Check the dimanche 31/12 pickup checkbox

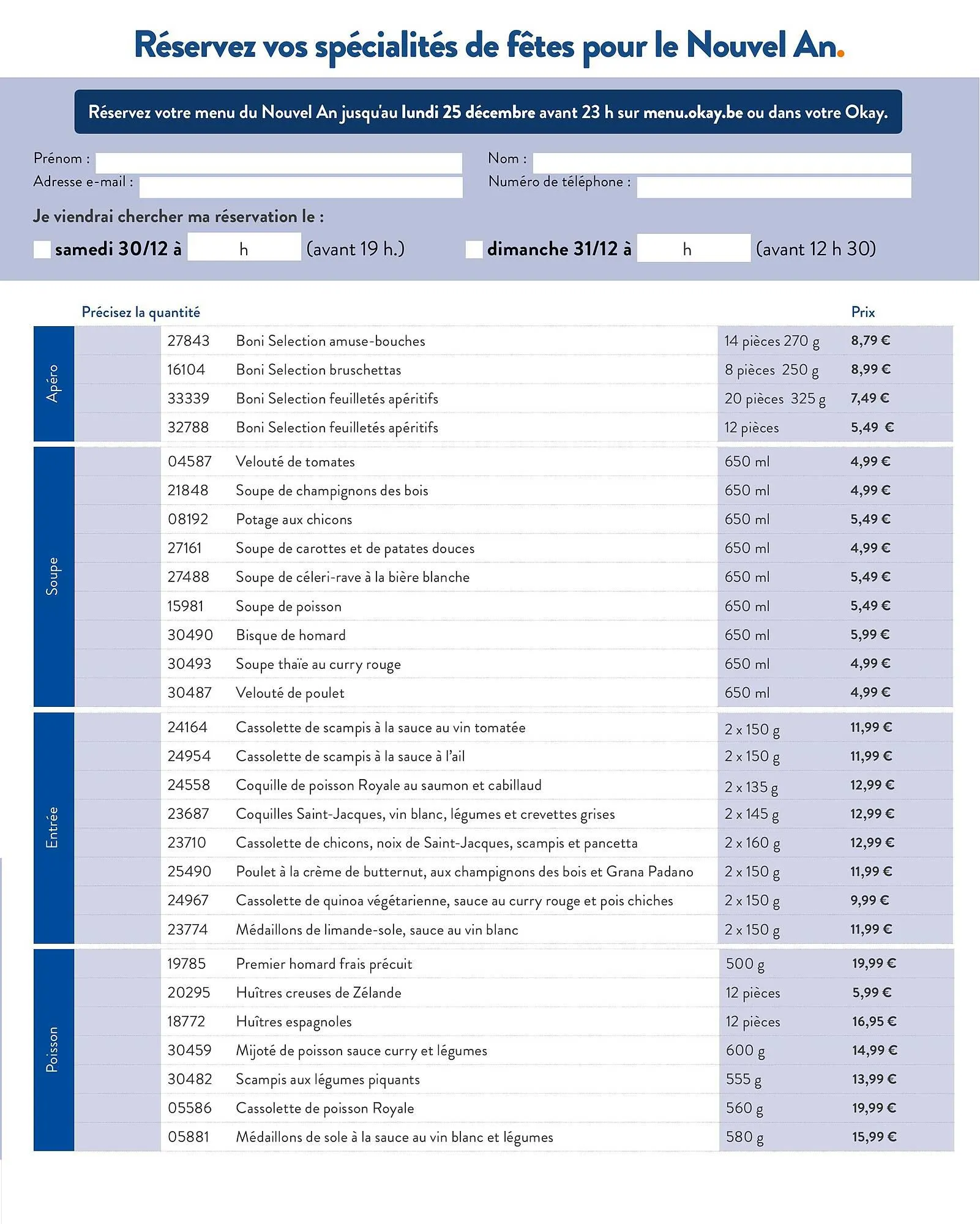(474, 248)
